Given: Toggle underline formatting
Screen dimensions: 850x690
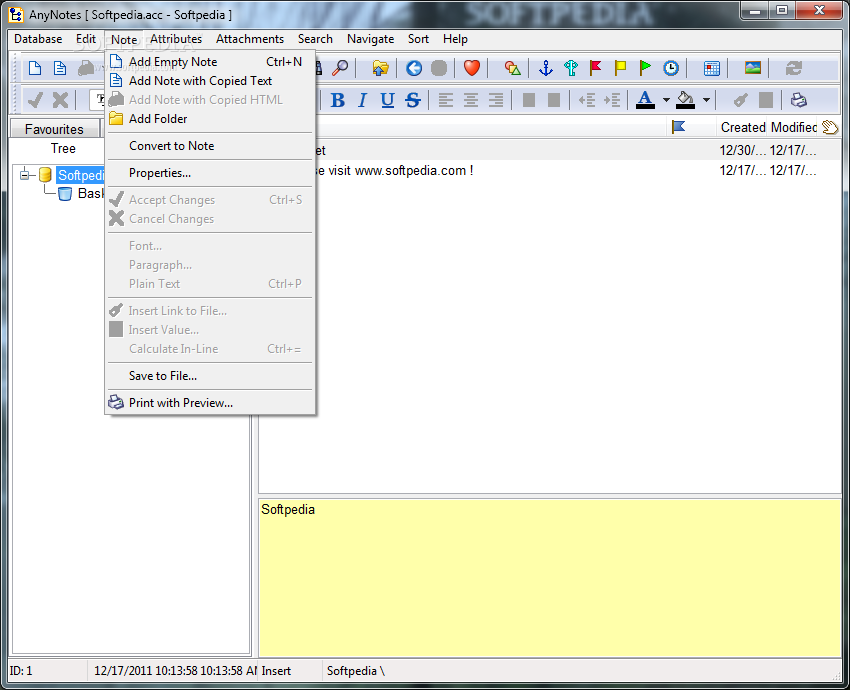Looking at the screenshot, I should [x=387, y=100].
